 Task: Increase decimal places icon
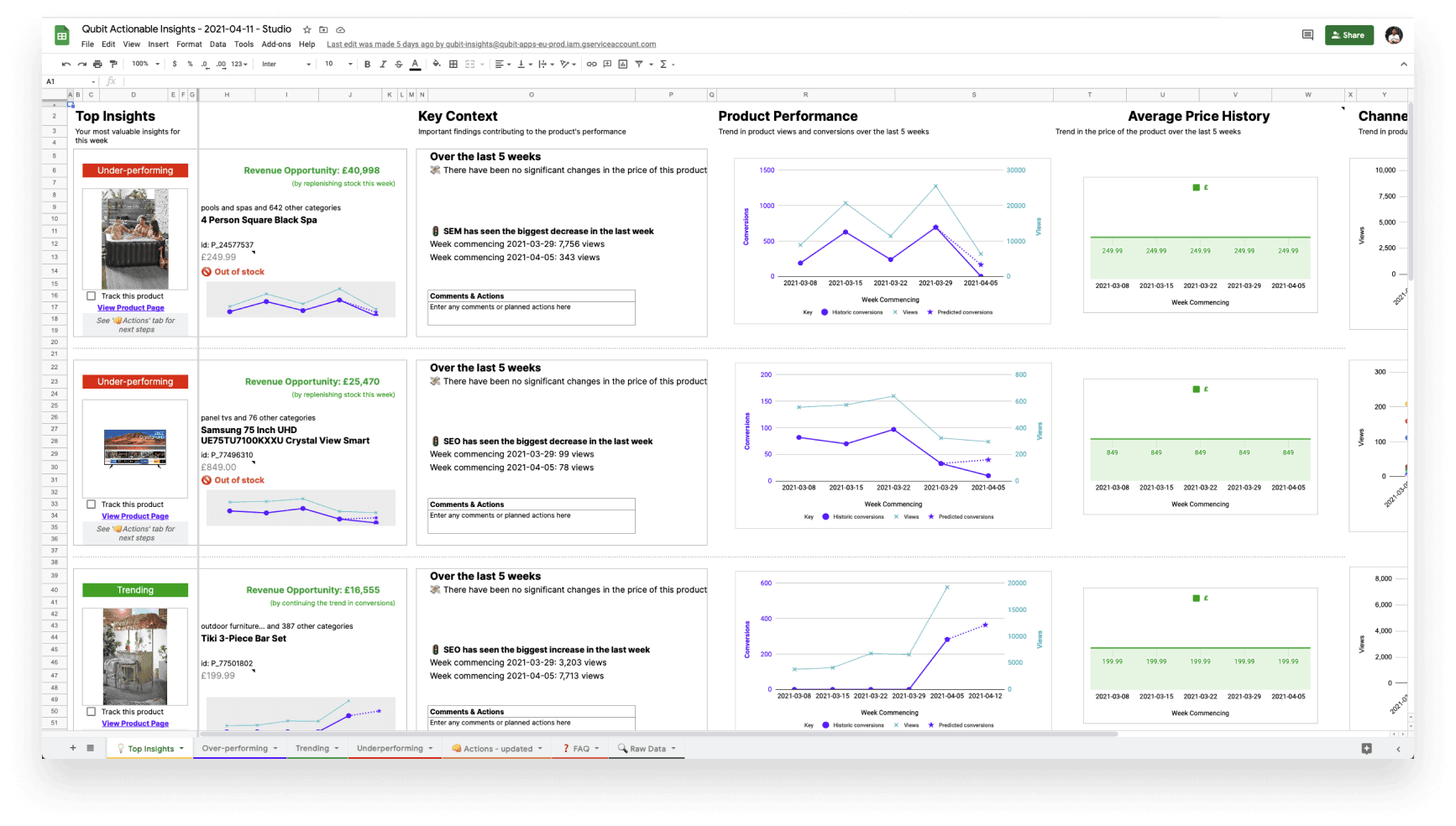click(221, 64)
